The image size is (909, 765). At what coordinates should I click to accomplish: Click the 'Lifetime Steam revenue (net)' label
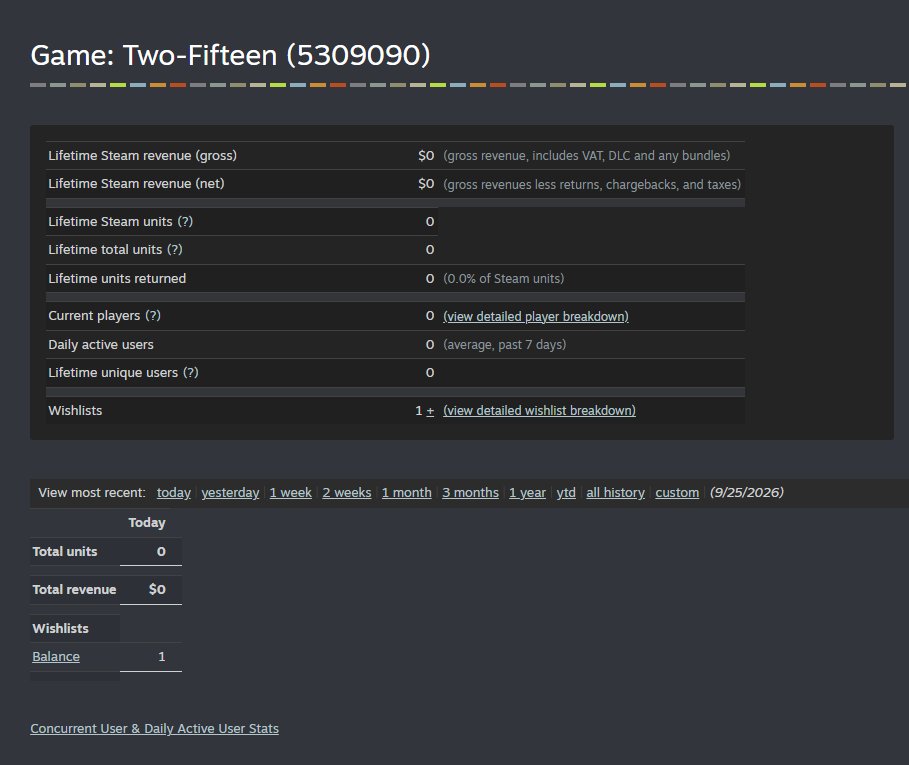(x=136, y=183)
